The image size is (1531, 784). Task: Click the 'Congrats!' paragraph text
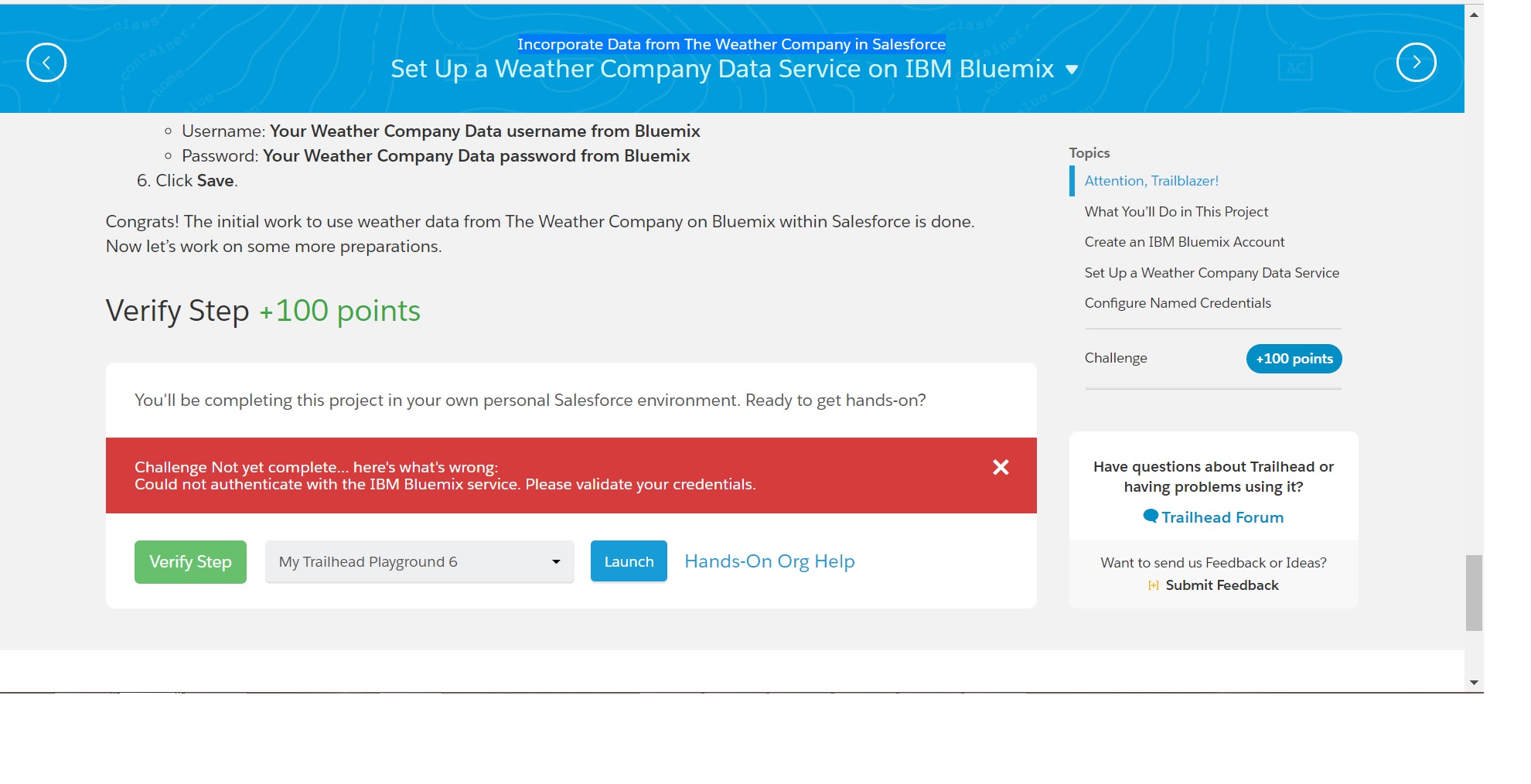tap(540, 234)
